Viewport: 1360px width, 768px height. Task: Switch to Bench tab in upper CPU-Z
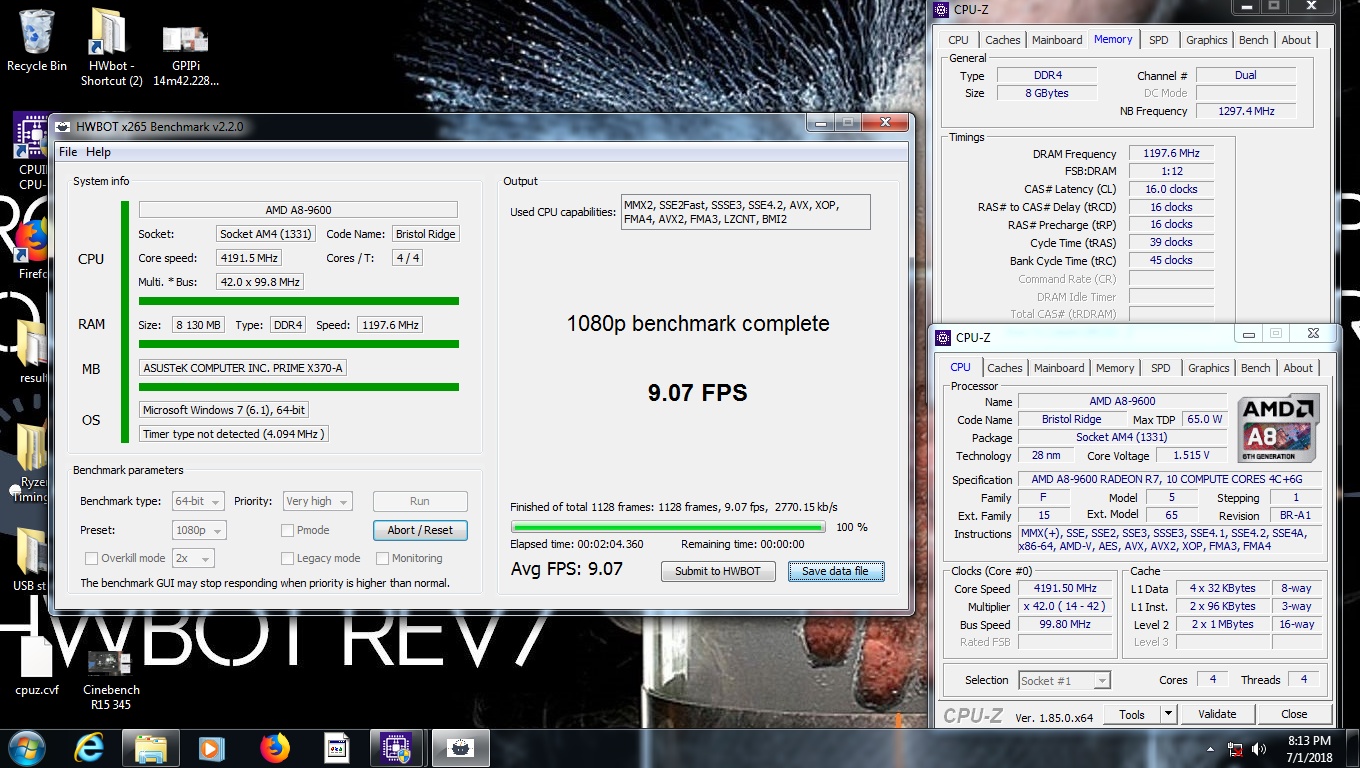tap(1253, 40)
